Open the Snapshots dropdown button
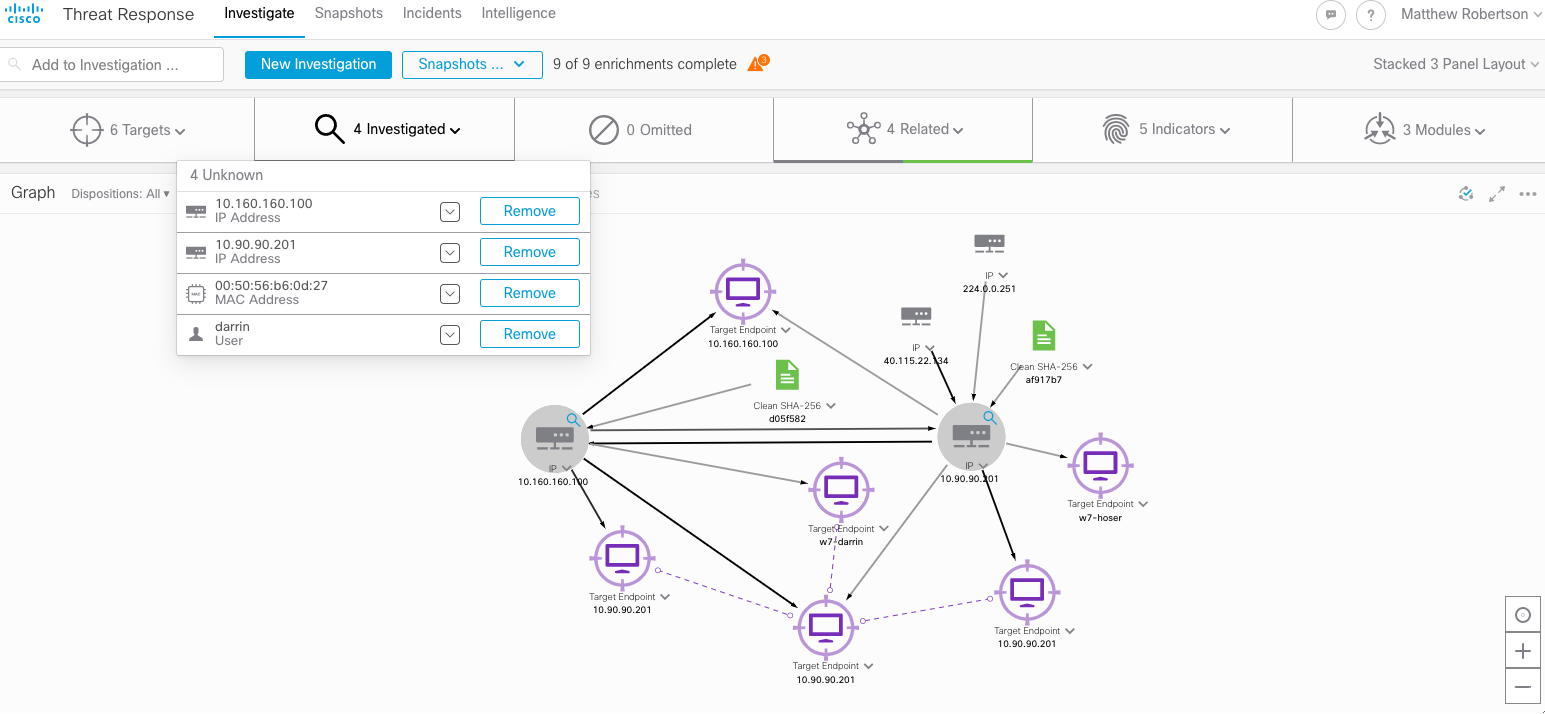The image size is (1545, 714). (x=472, y=64)
